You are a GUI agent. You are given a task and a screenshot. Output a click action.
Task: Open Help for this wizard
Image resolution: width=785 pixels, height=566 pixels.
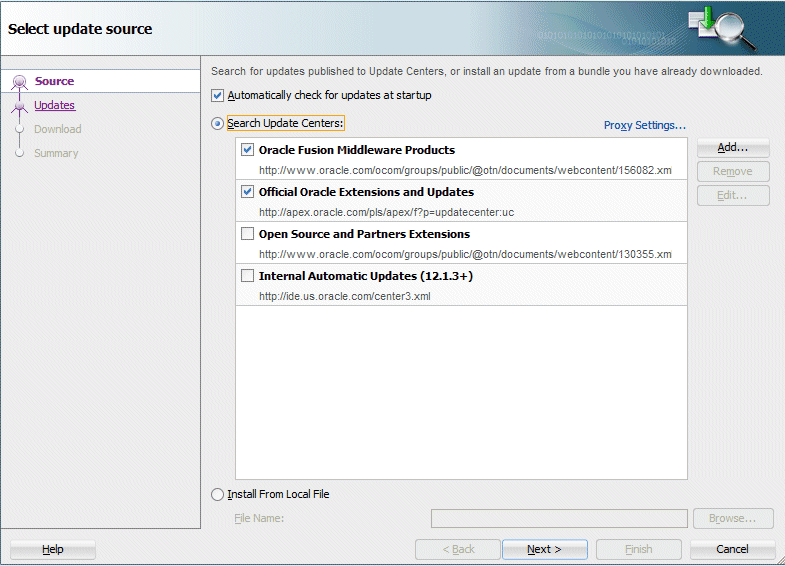[x=53, y=549]
